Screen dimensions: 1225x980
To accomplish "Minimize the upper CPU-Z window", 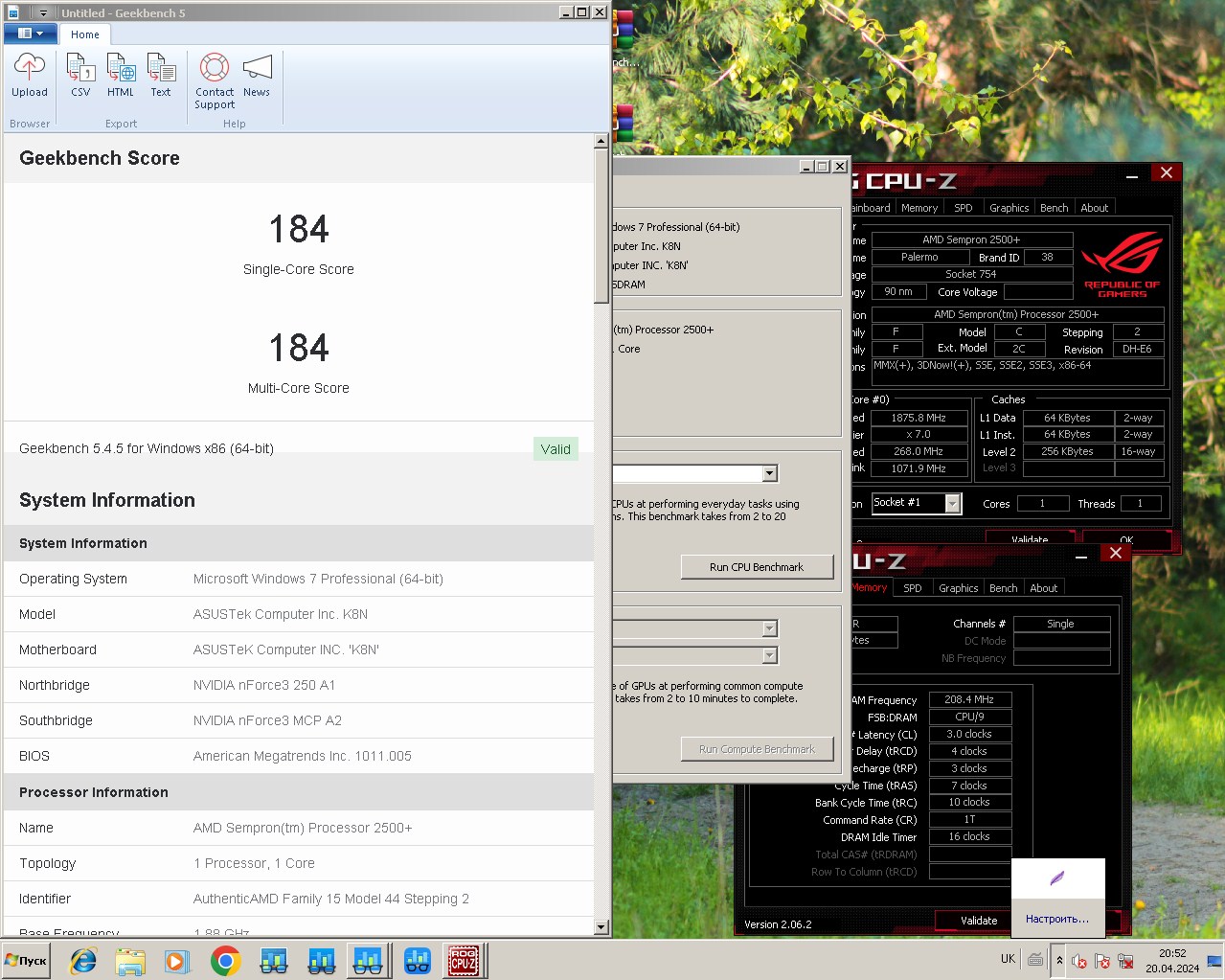I will pos(1131,176).
